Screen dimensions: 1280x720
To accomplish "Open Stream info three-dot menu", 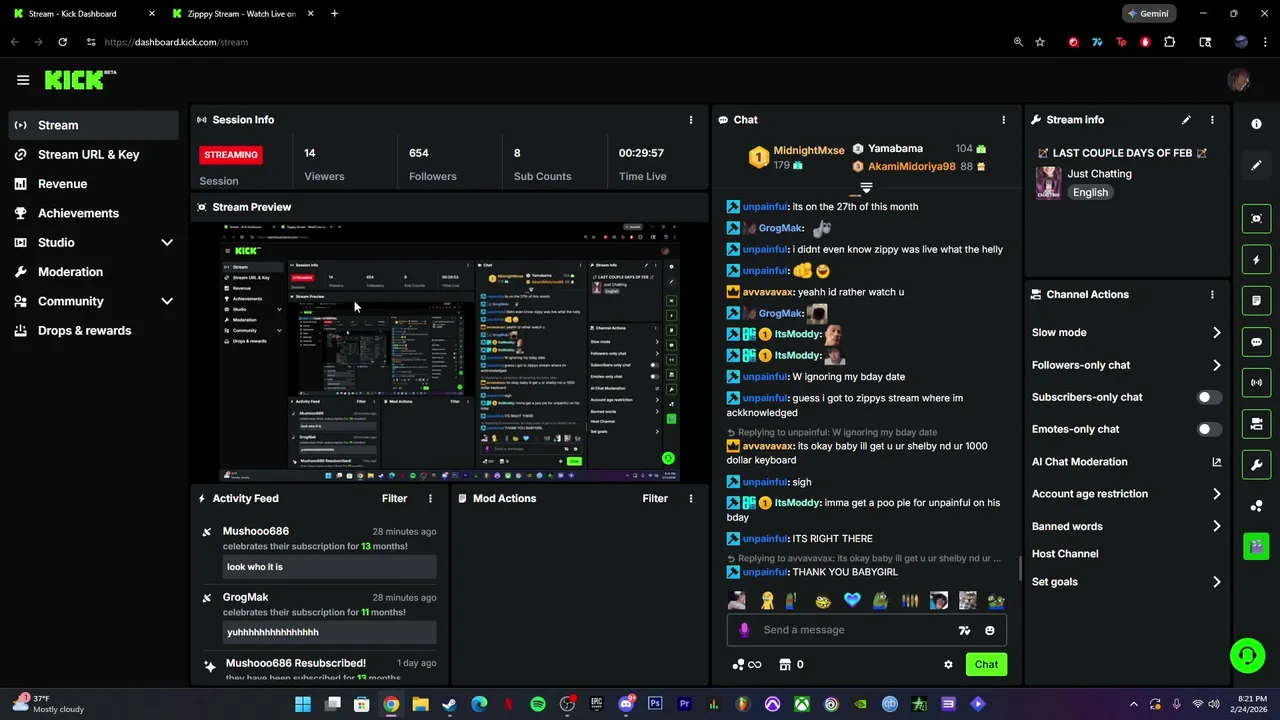I will click(1212, 120).
